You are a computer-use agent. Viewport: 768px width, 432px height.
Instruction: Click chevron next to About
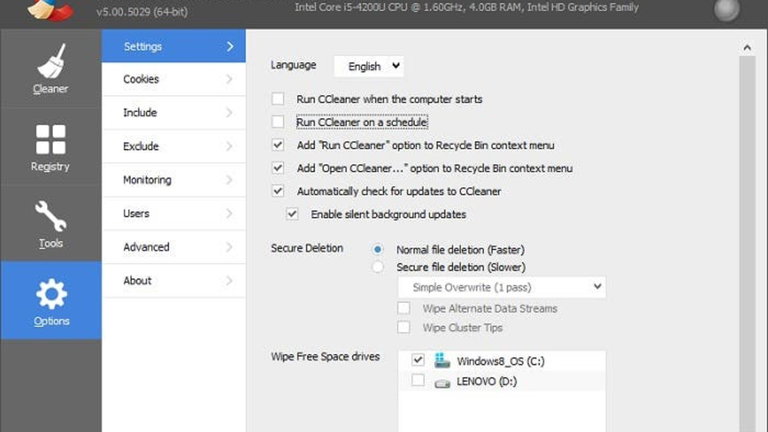click(229, 281)
